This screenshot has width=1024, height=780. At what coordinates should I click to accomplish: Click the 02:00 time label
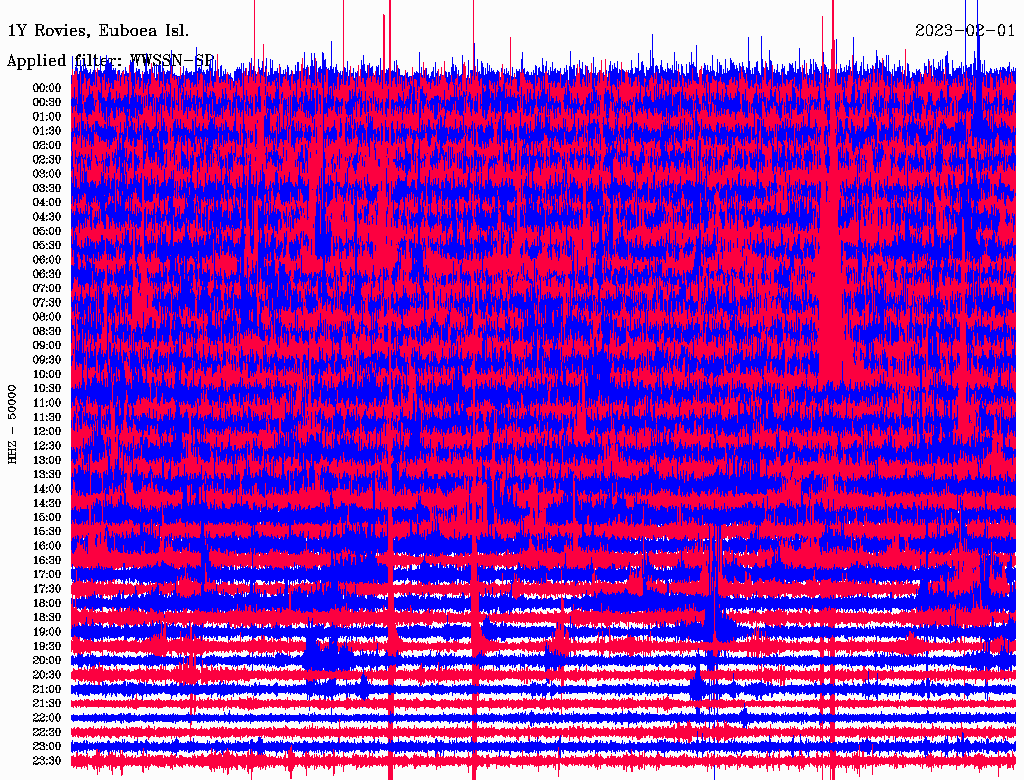47,146
